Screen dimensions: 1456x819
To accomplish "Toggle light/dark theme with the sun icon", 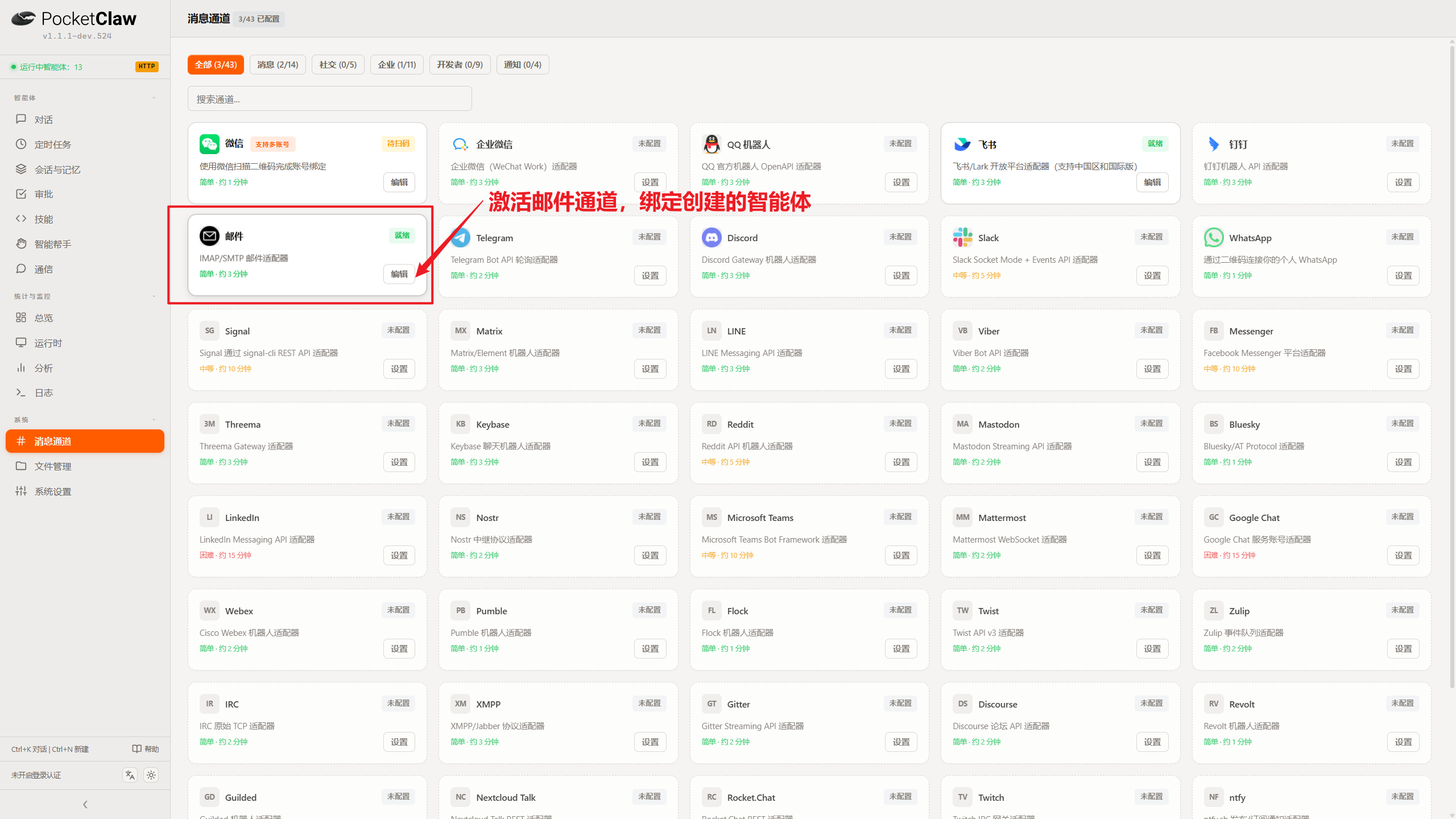I will [x=151, y=775].
